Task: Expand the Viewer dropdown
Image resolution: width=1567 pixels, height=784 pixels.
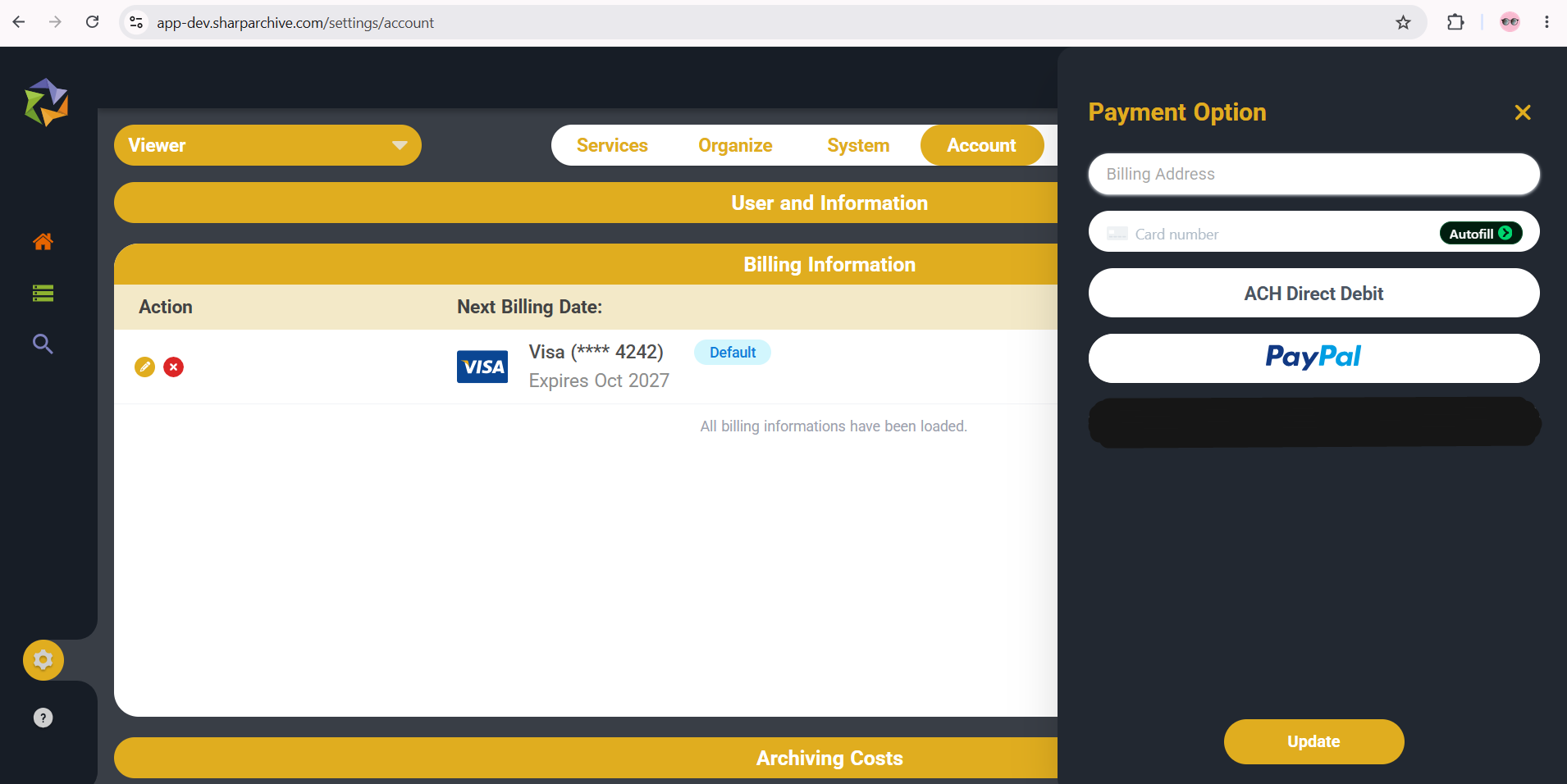Action: coord(267,145)
